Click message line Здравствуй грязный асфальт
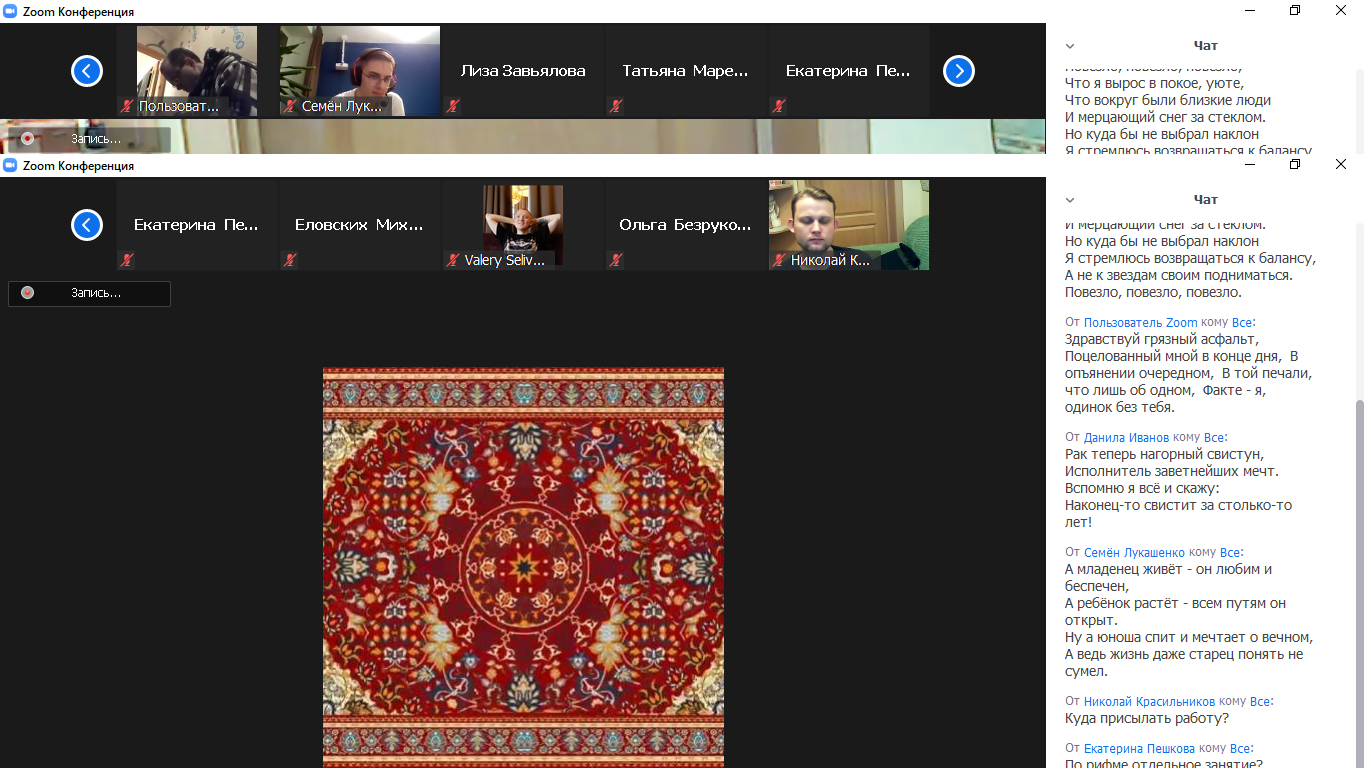This screenshot has height=768, width=1366. pos(1161,339)
